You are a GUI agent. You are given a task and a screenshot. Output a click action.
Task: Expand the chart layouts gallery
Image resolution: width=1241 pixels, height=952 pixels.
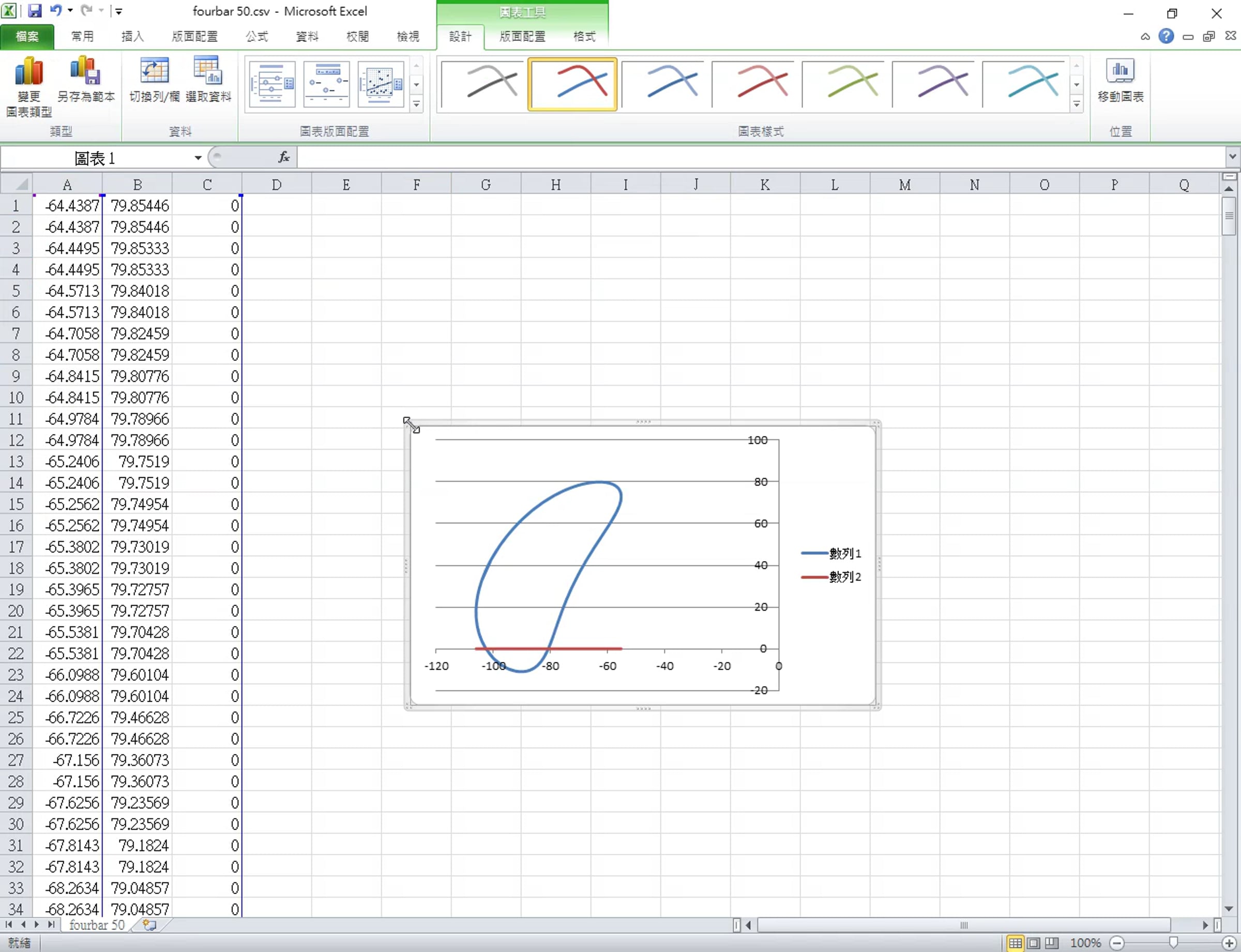[416, 104]
